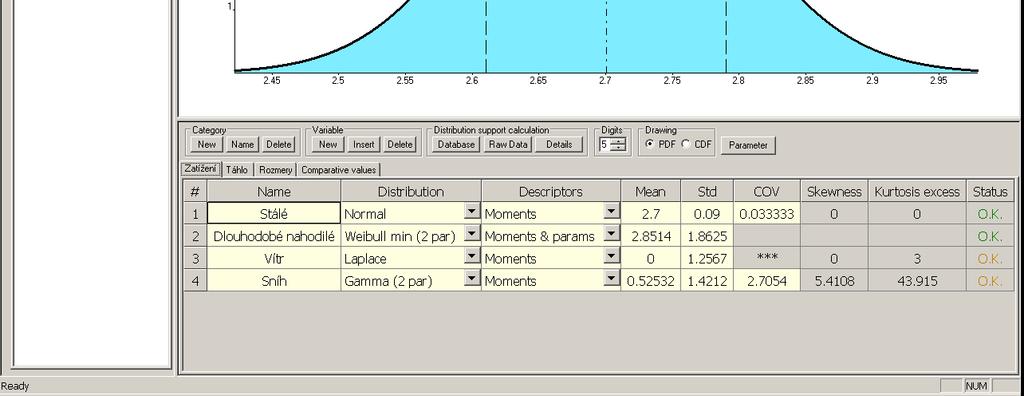Click COV value 2.7054
Viewport: 1024px width, 396px height.
767,280
